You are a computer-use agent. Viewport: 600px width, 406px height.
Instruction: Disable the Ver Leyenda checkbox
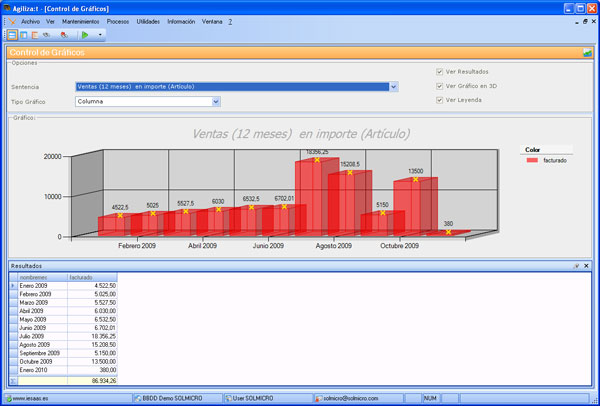pos(440,100)
